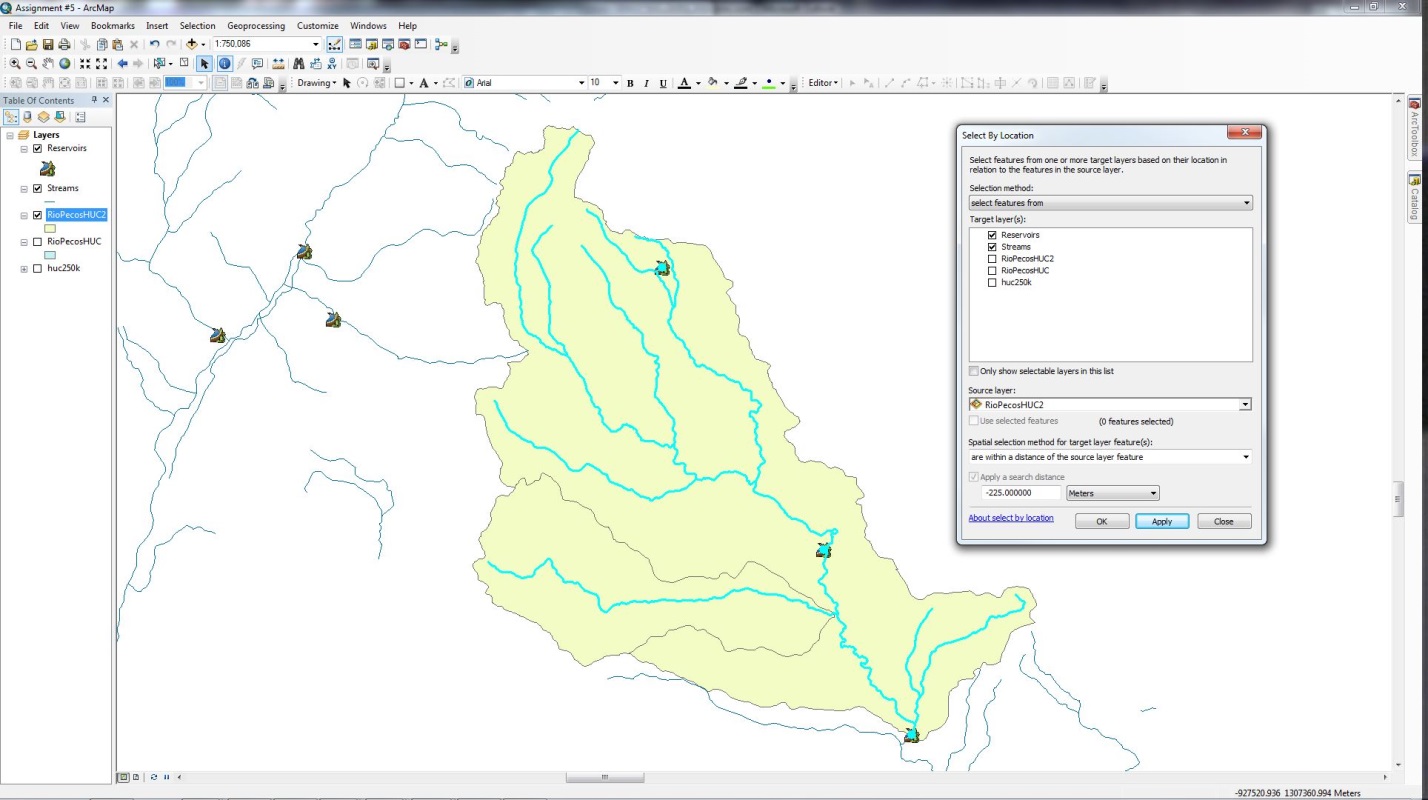
Task: Collapse the Reservoirs layer tree node
Action: pos(24,148)
